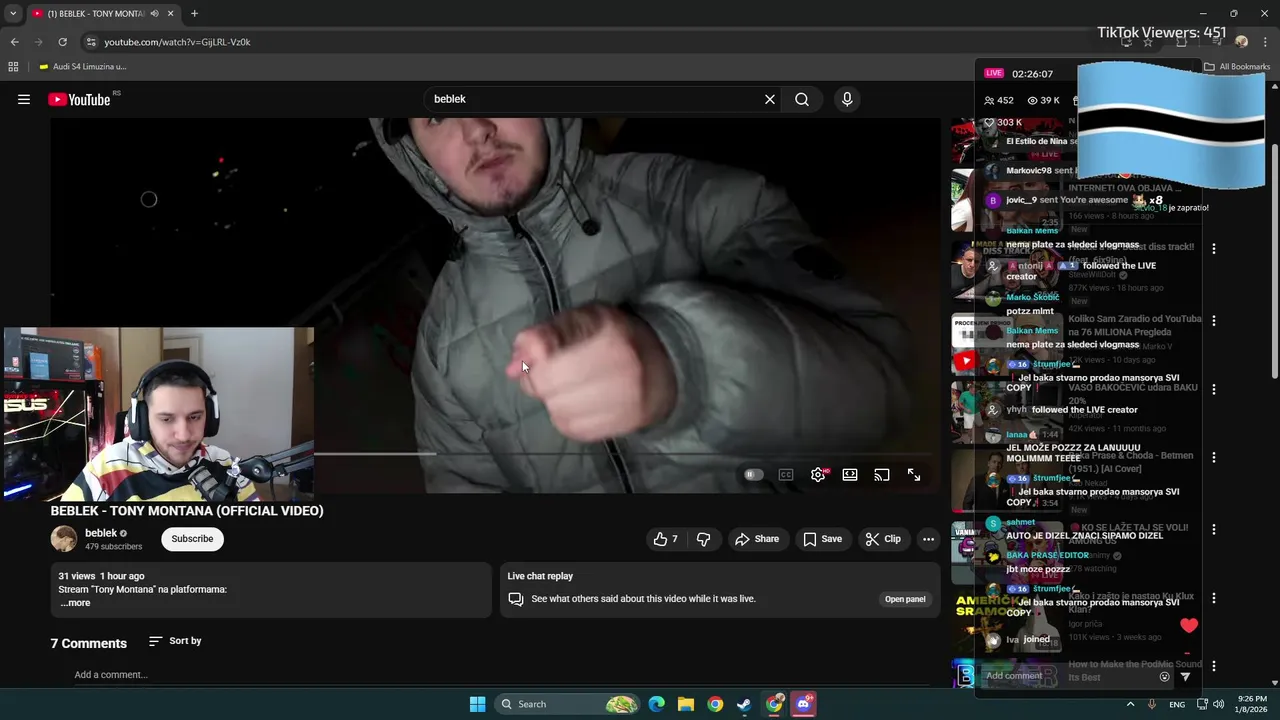Like the video with thumbs up
1280x720 pixels.
tap(666, 539)
